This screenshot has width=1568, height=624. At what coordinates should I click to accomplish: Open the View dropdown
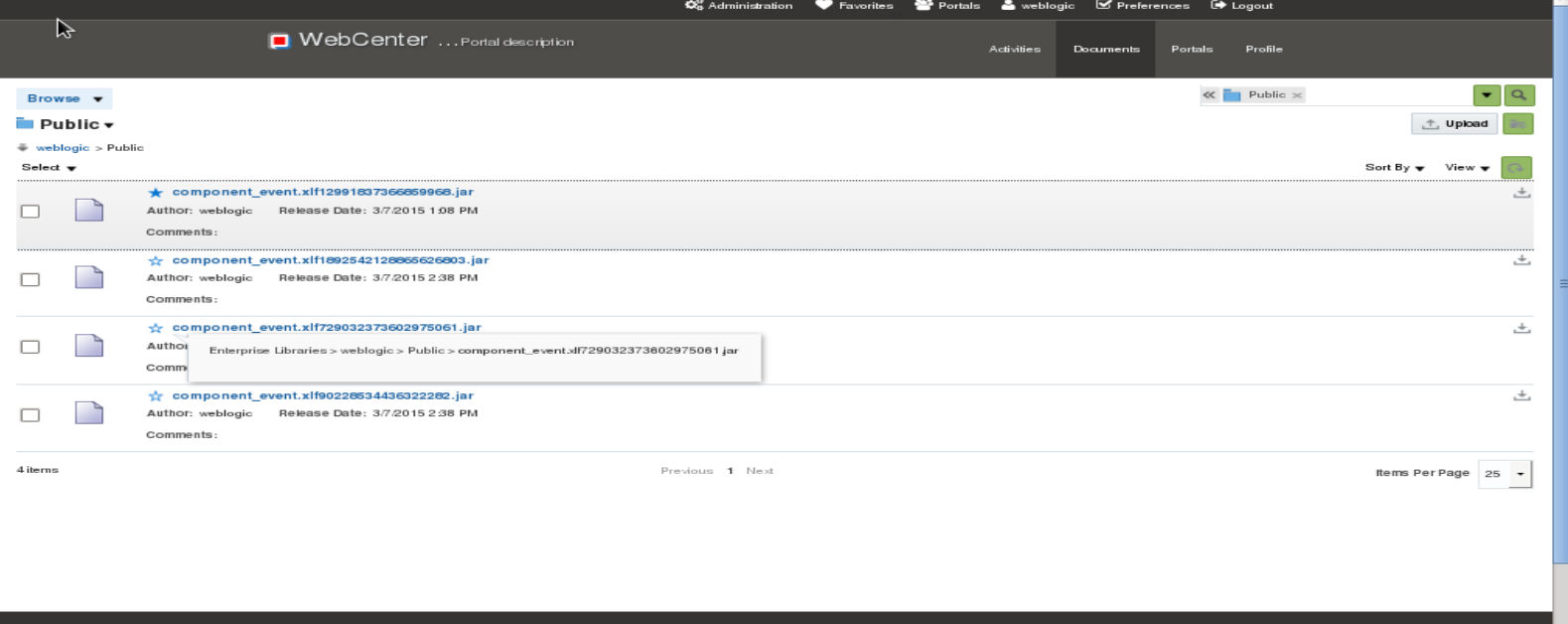pos(1468,168)
